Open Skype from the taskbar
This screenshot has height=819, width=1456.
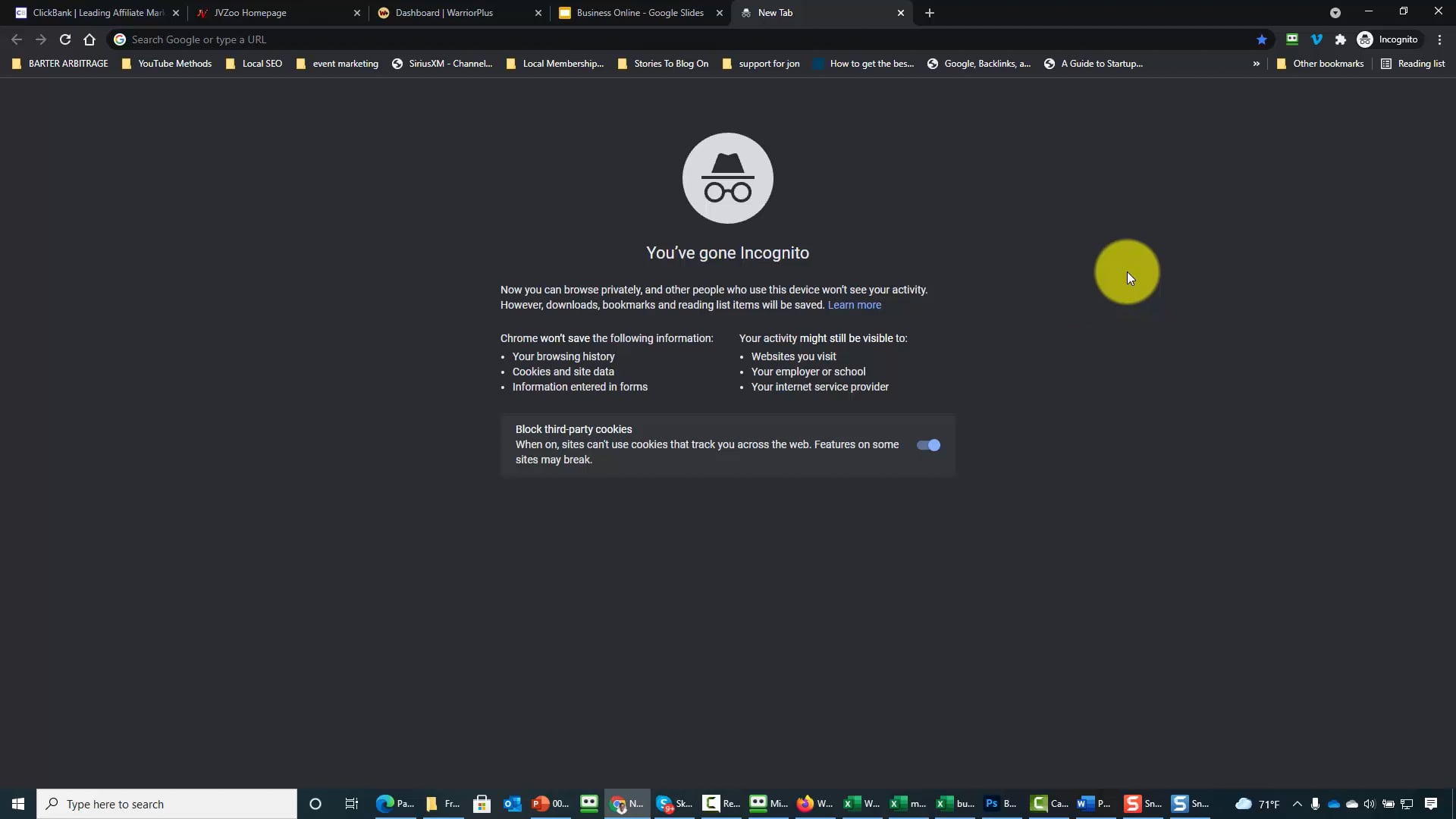click(674, 804)
